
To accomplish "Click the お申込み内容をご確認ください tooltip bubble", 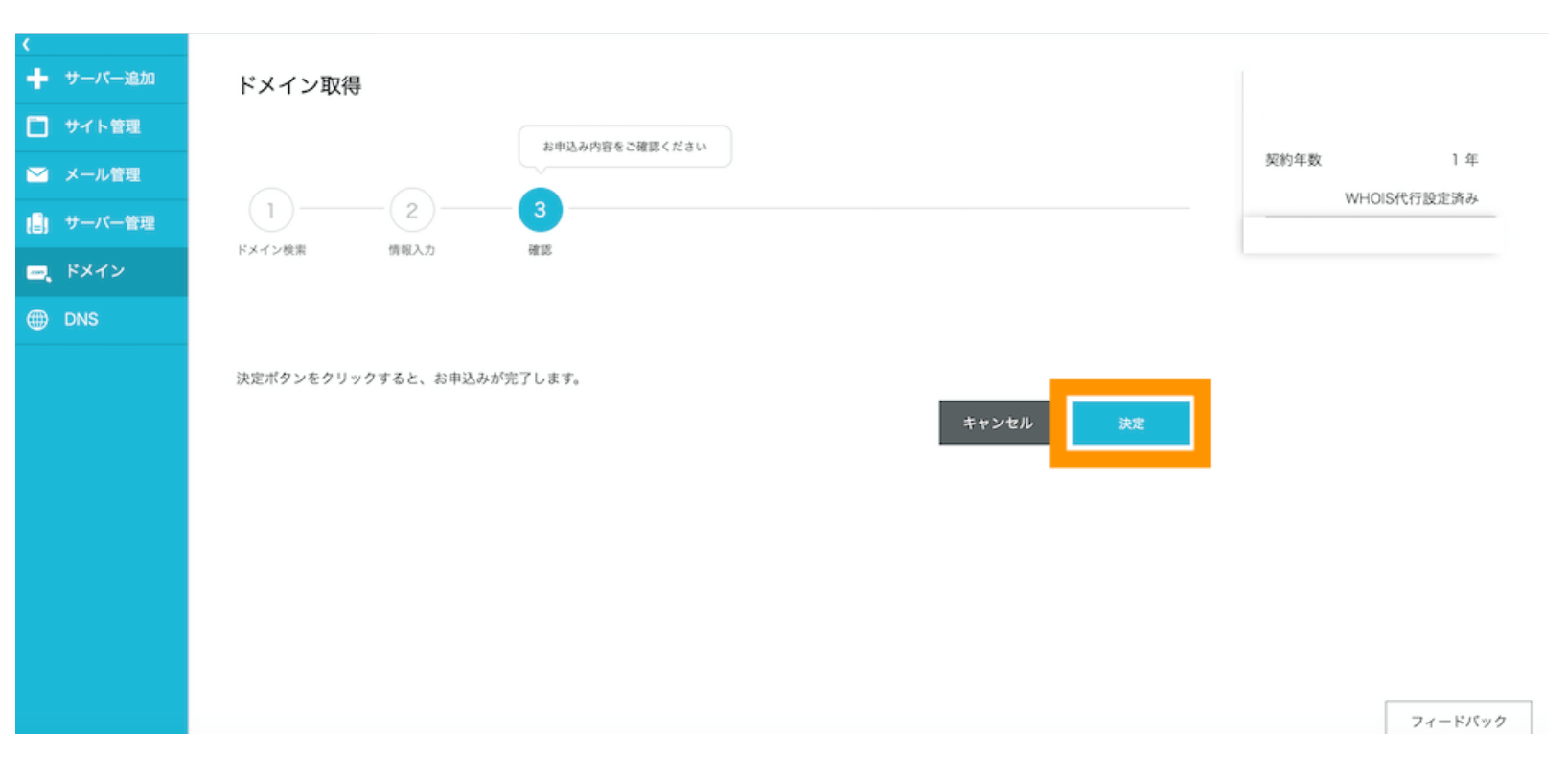I will pos(625,147).
